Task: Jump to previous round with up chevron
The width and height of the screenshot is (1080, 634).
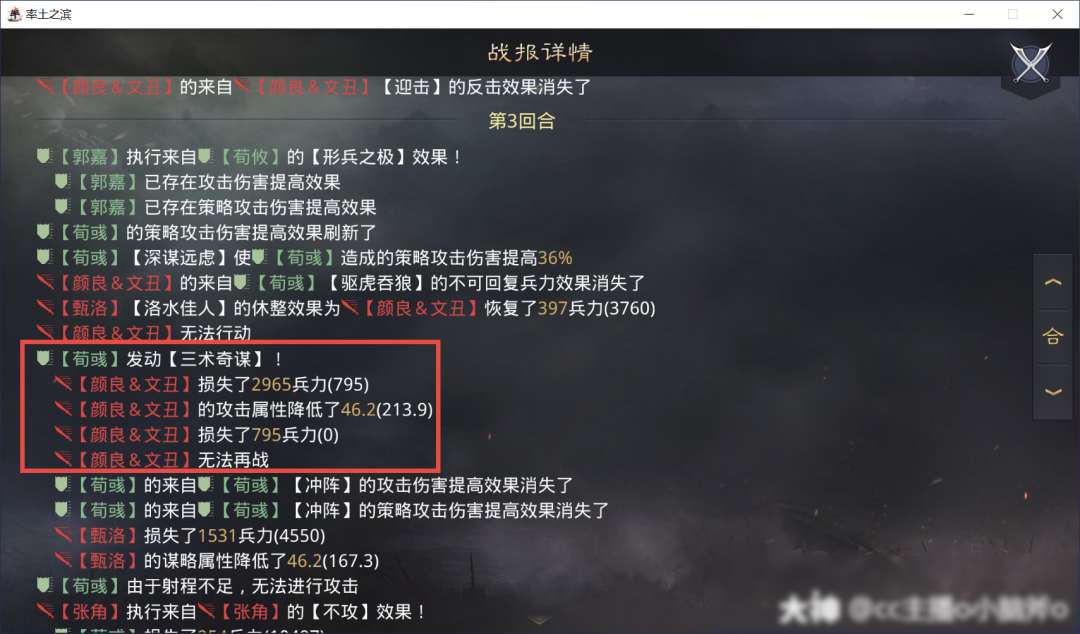Action: click(1052, 282)
